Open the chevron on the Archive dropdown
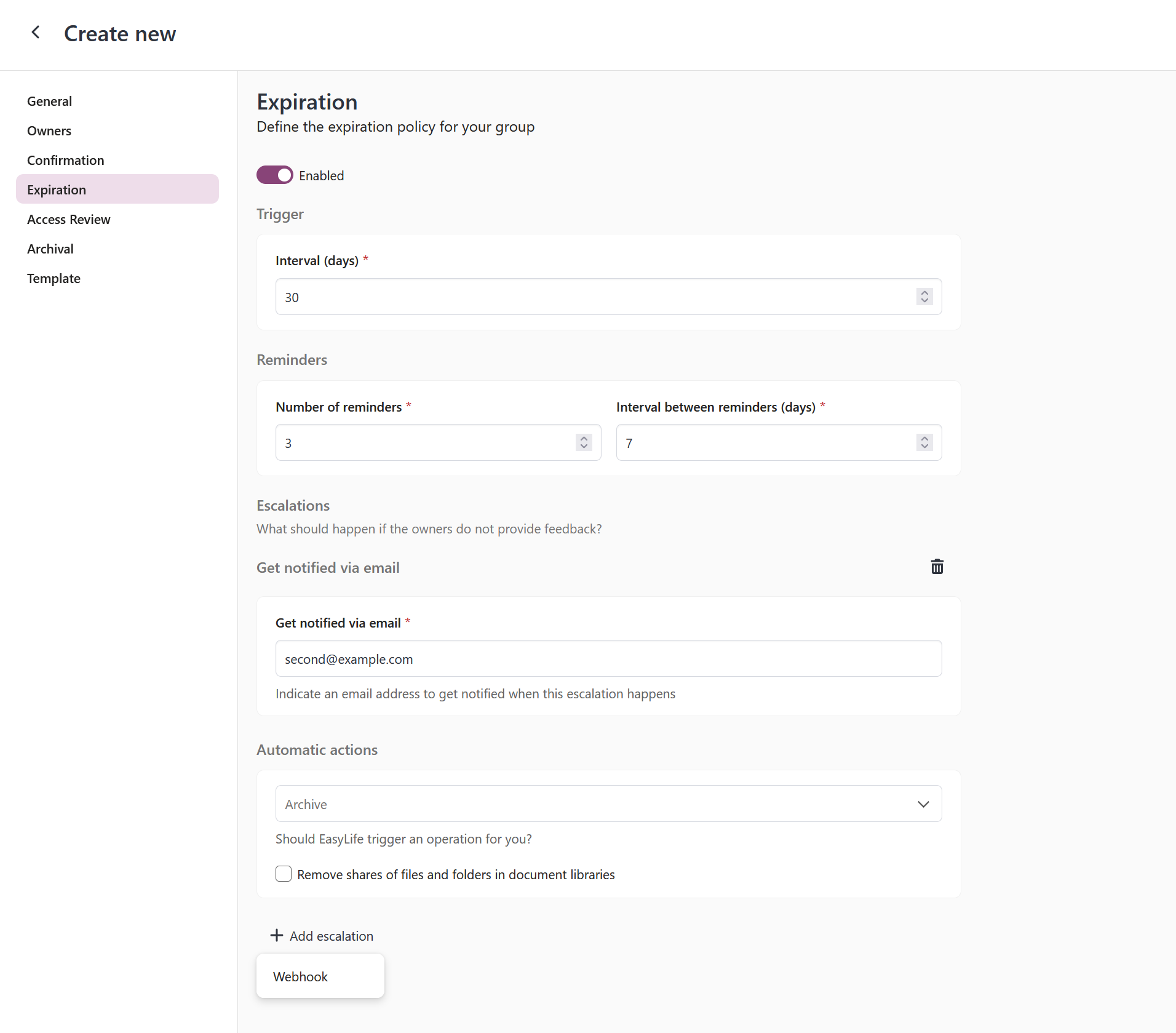Viewport: 1176px width, 1033px height. (x=923, y=804)
